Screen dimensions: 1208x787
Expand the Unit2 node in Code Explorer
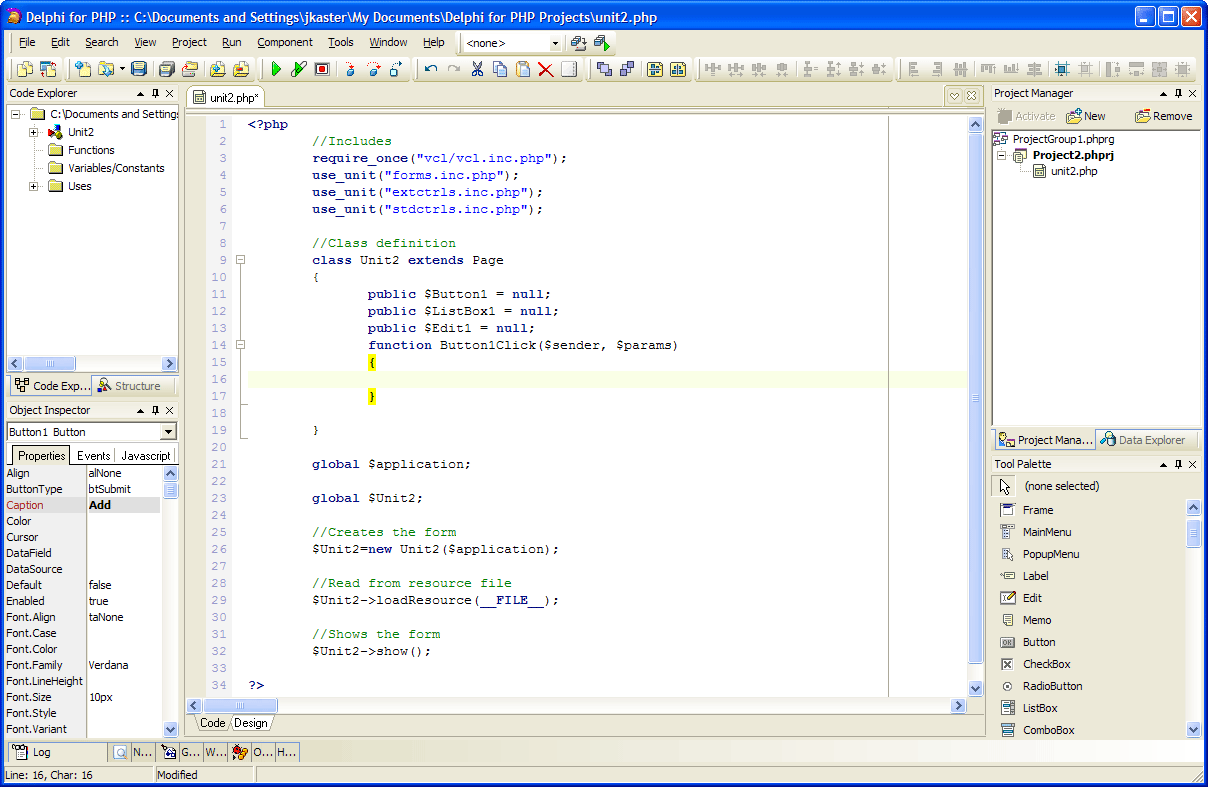pos(33,132)
